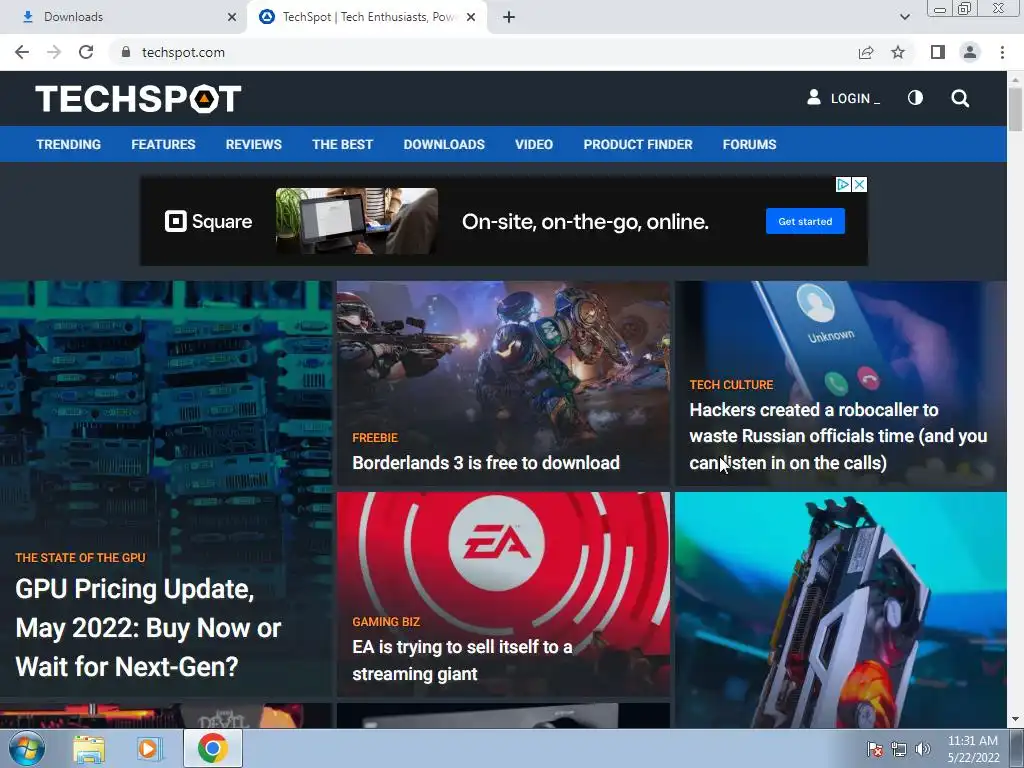Open Borderlands 3 is free to download
The width and height of the screenshot is (1024, 768).
click(486, 462)
